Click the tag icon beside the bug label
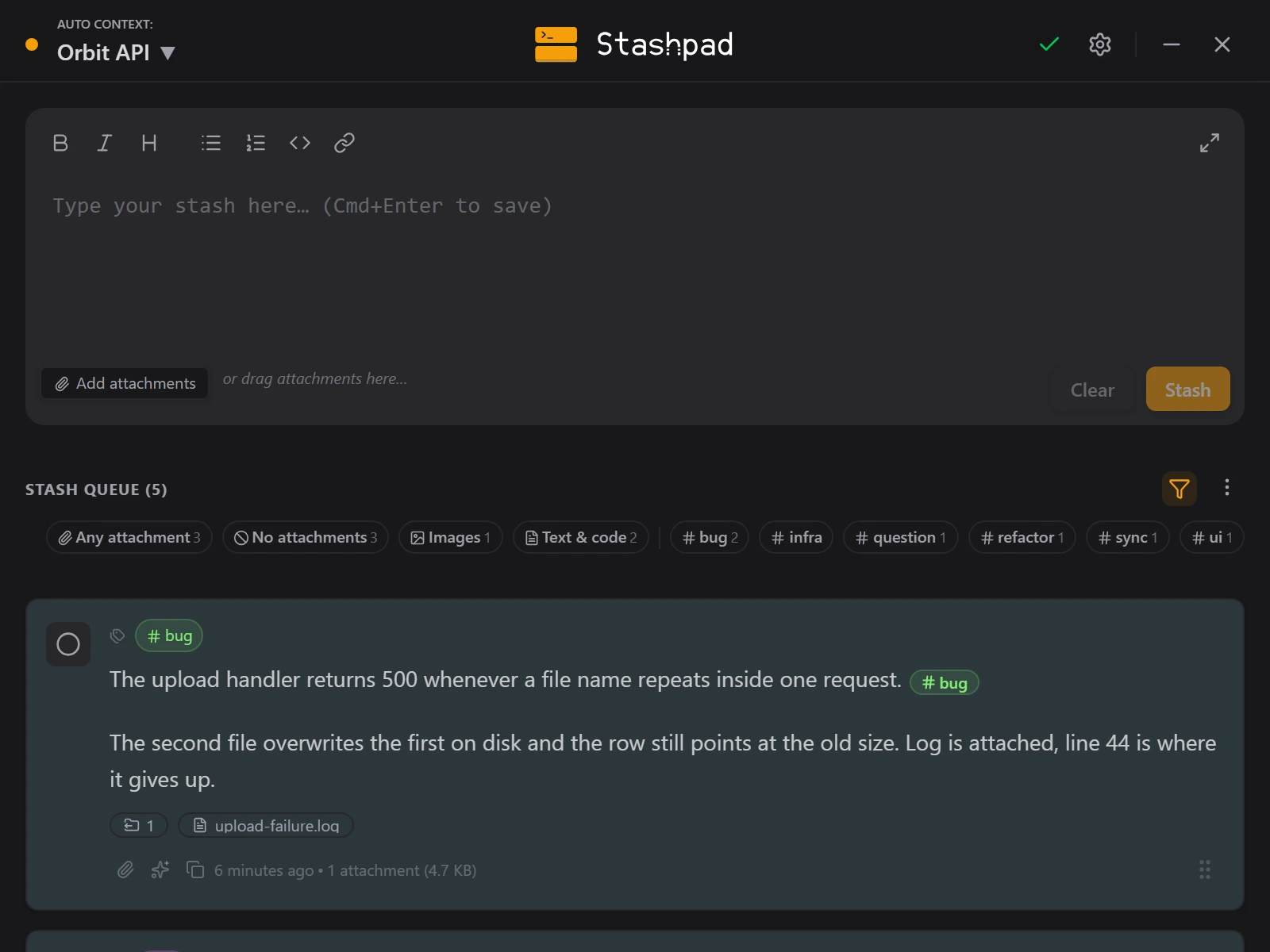Image resolution: width=1270 pixels, height=952 pixels. [117, 635]
